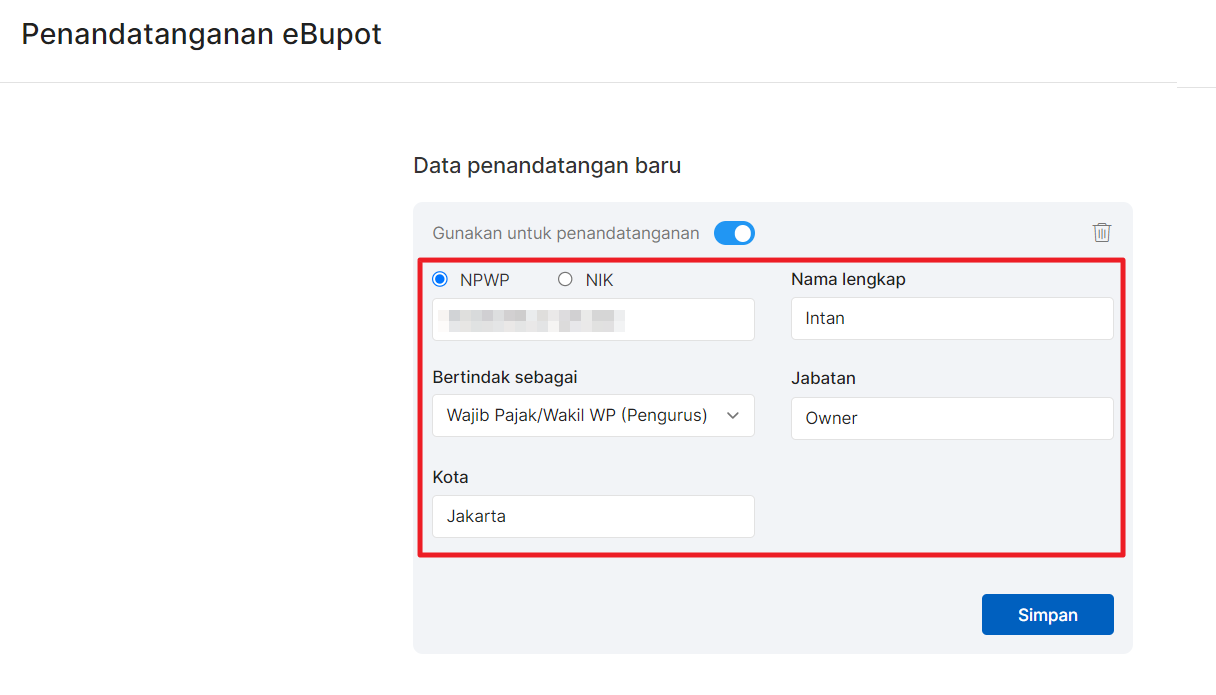Image resolution: width=1216 pixels, height=695 pixels.
Task: Click the NIK option label text
Action: click(599, 280)
